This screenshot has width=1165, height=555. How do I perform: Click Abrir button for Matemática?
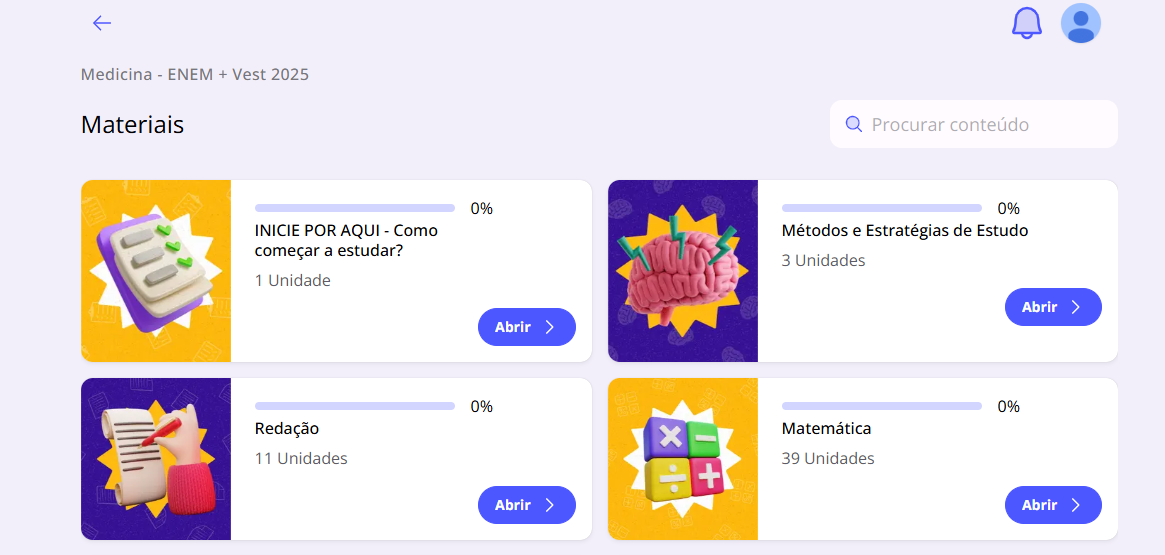click(x=1054, y=505)
